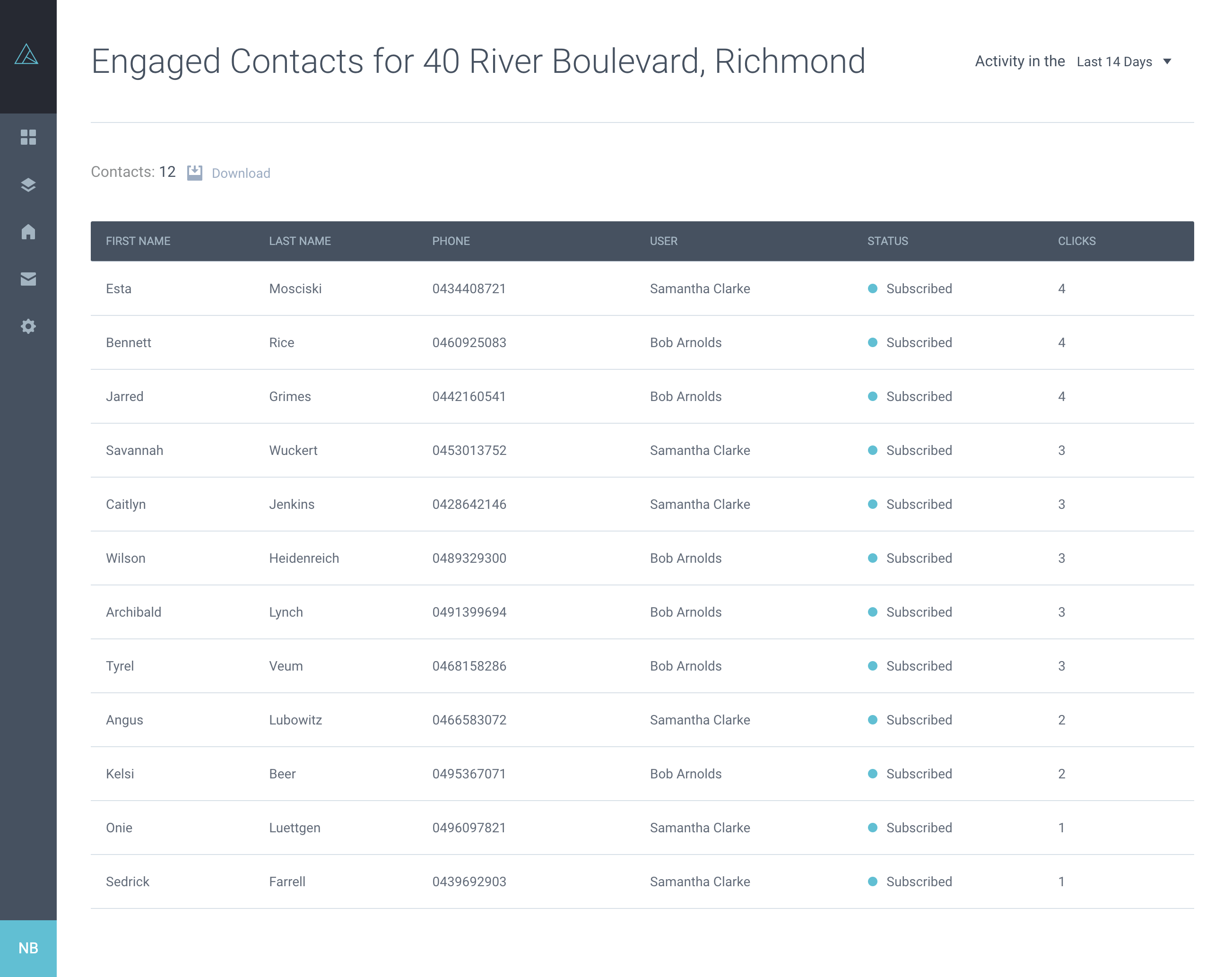The image size is (1232, 977).
Task: Click phone number 0468158286
Action: [x=469, y=666]
